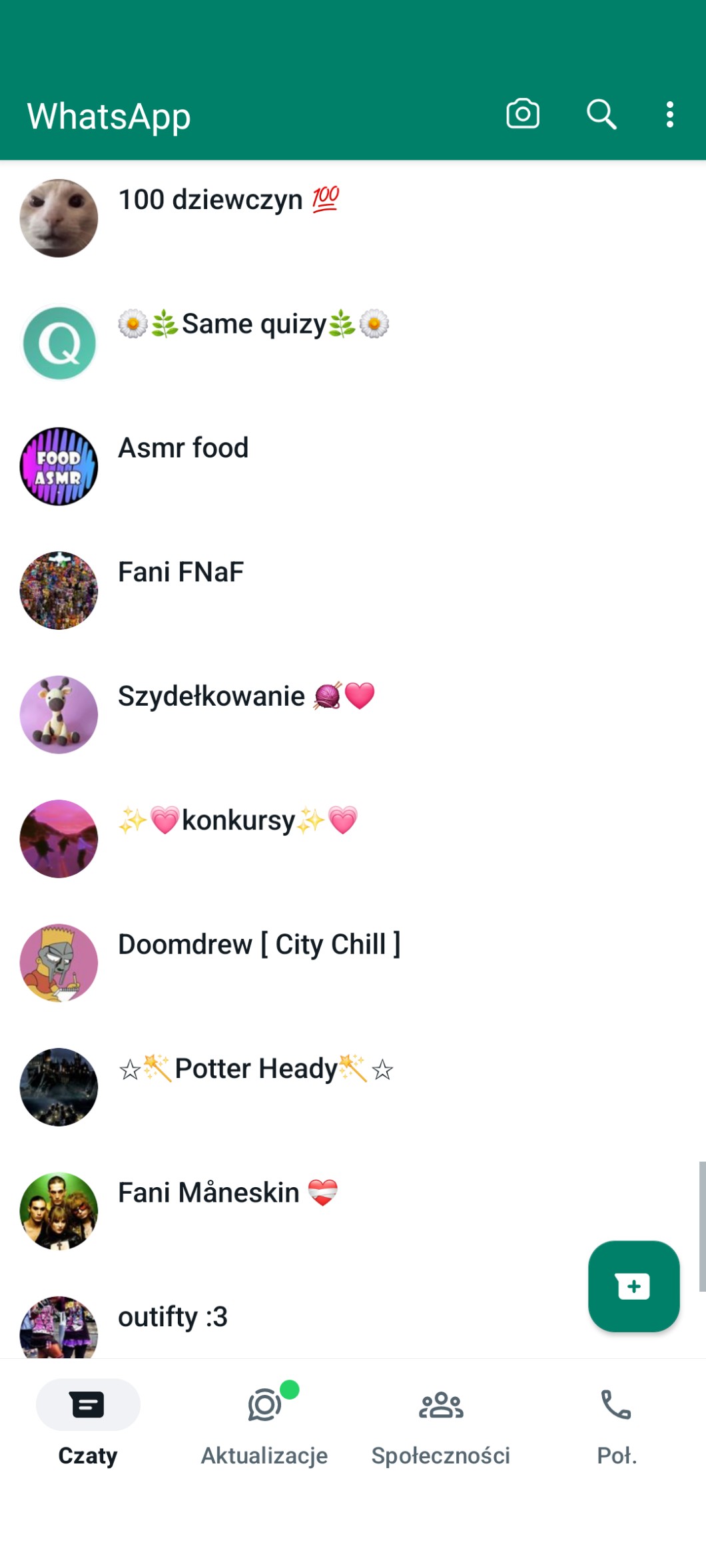Screen dimensions: 706x1568
Task: Open the Potter Heady group chat
Action: click(353, 1087)
